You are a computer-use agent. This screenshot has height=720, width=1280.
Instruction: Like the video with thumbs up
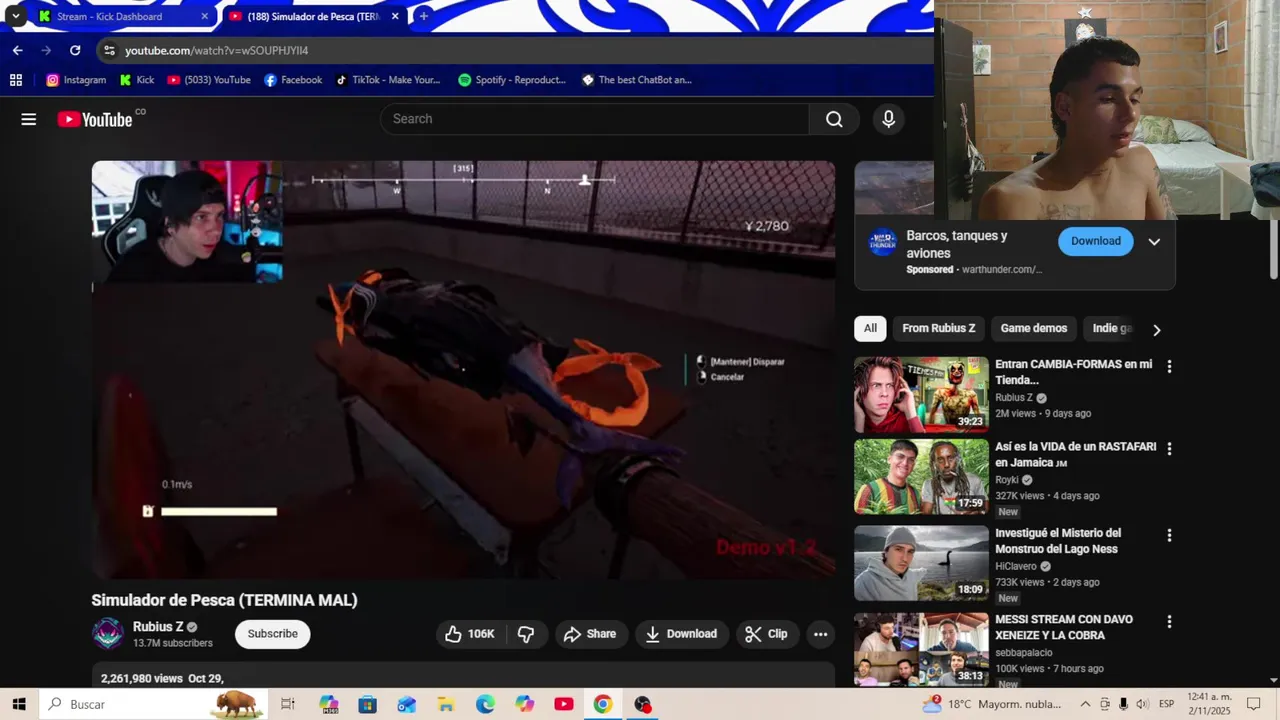(x=470, y=634)
